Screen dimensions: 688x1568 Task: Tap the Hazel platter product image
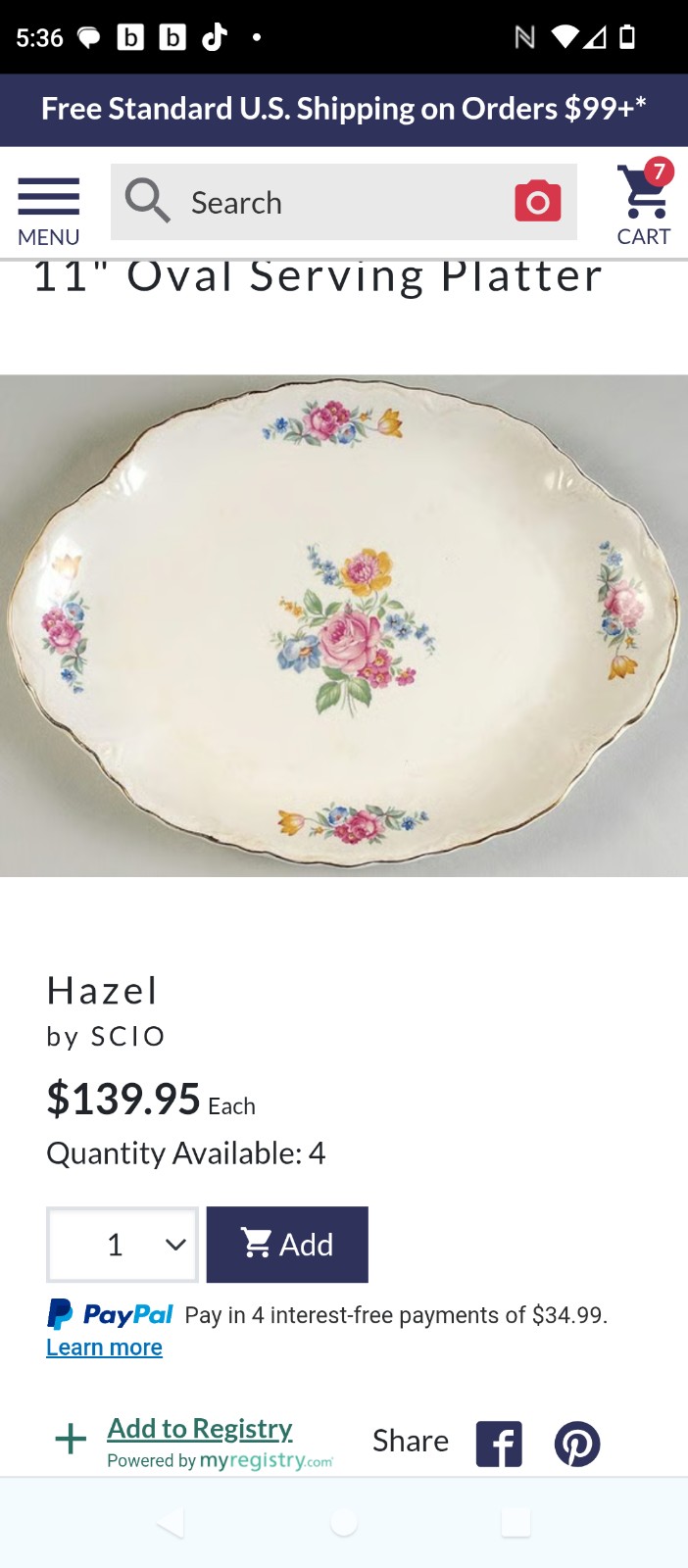[x=344, y=625]
